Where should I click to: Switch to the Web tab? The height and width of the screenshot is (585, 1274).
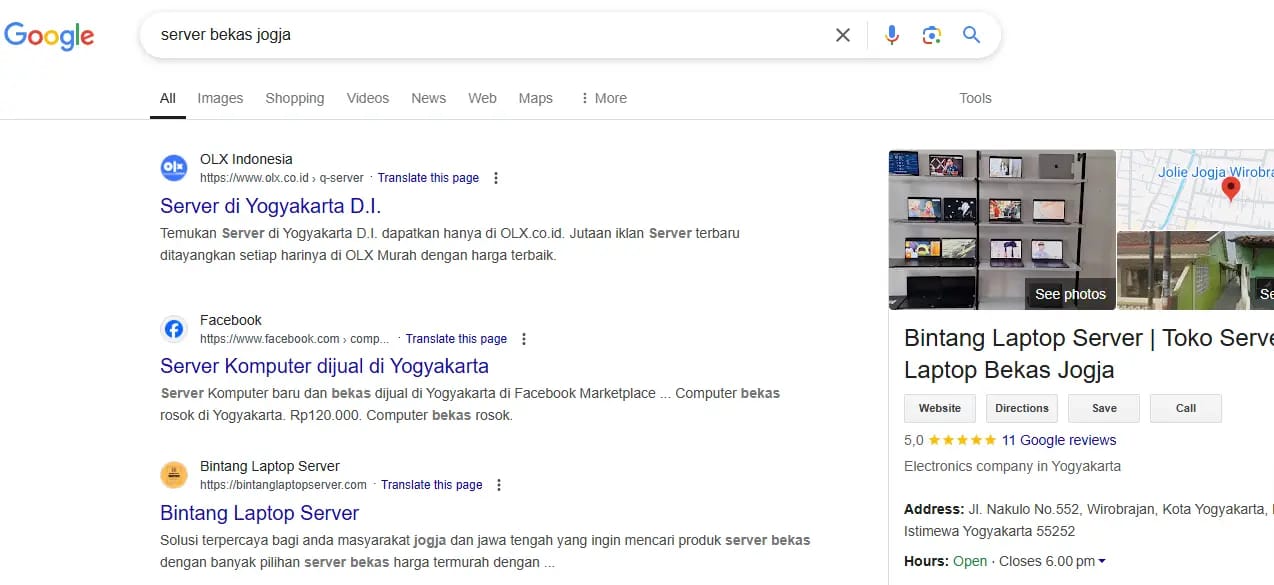(x=482, y=98)
